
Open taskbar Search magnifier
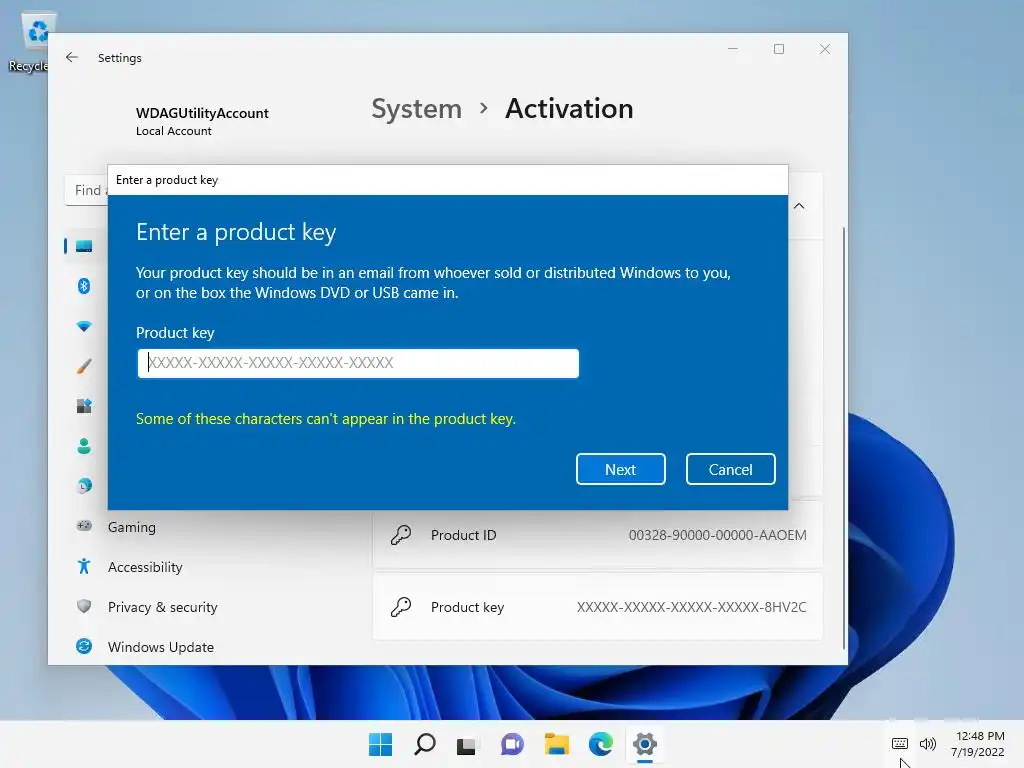(x=424, y=744)
